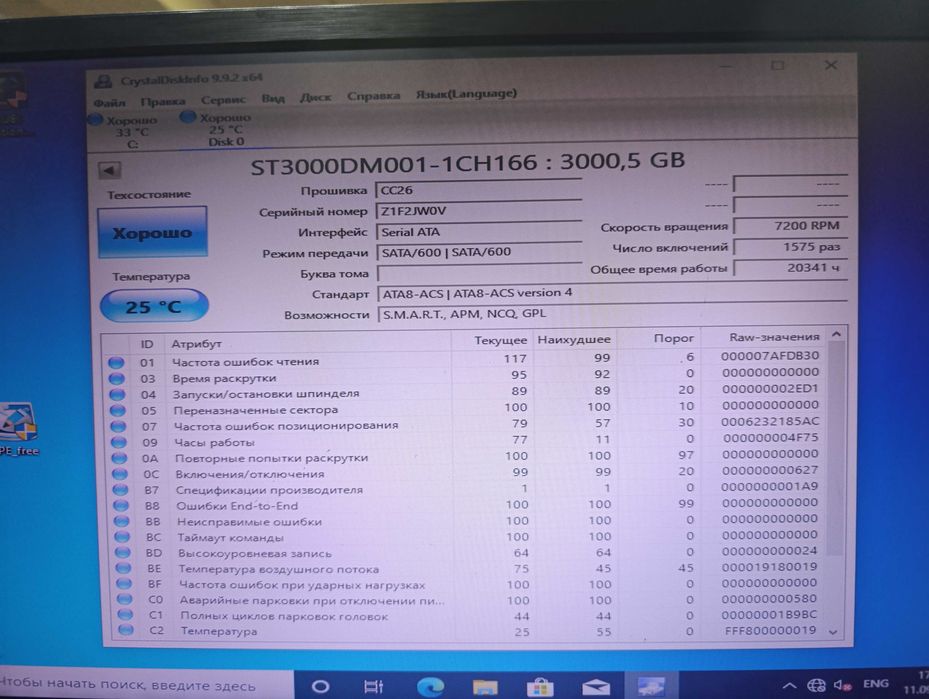
Task: Open the Правка menu
Action: 163,101
